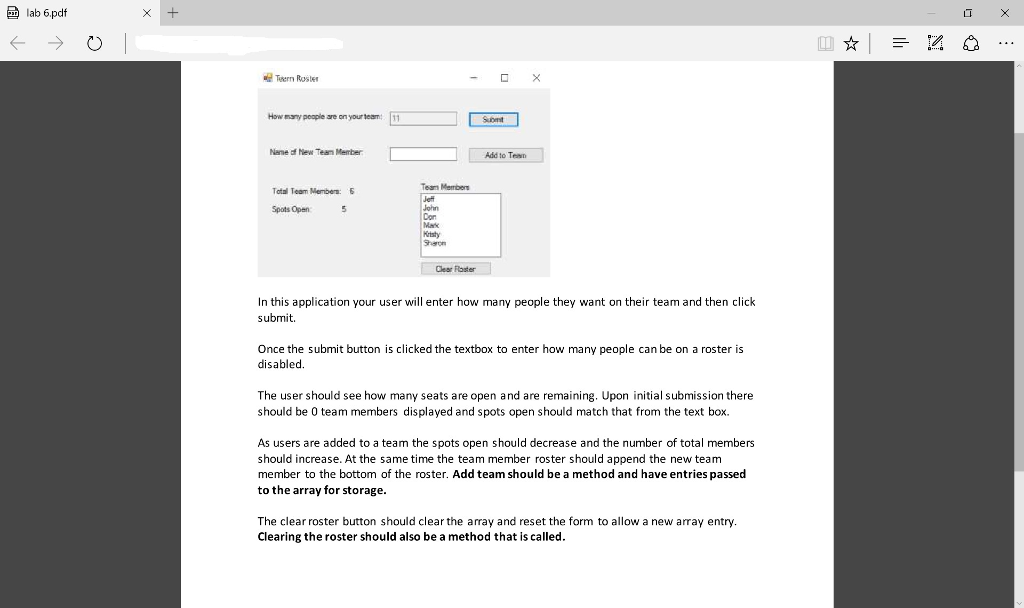
Task: Click the Clear Roster button
Action: tap(456, 268)
